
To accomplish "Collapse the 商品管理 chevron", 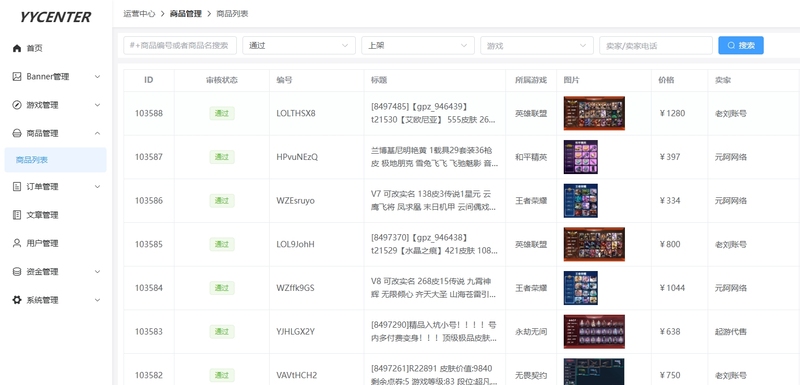I will coord(97,134).
